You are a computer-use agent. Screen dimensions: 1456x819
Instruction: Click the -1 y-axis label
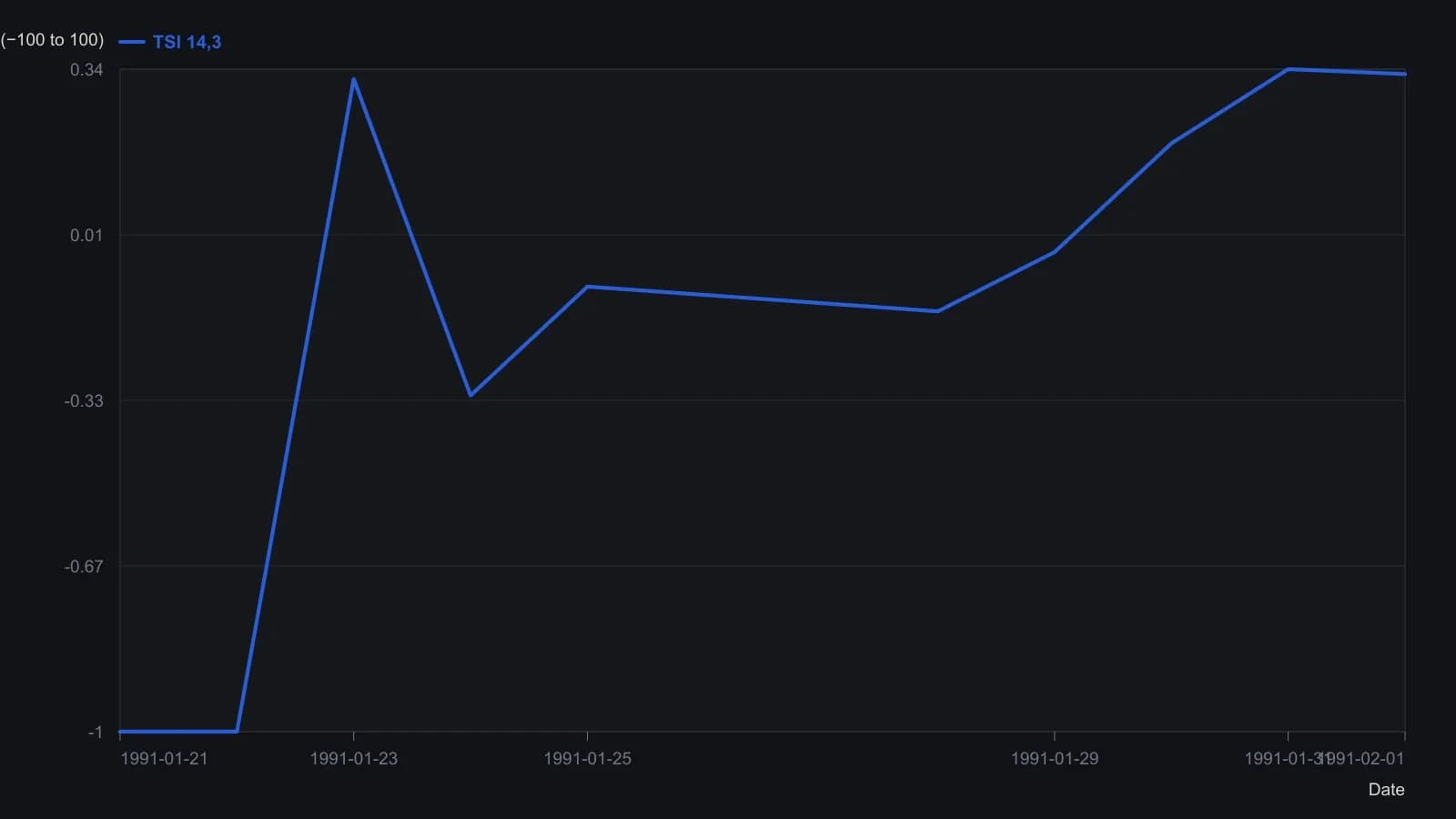coord(96,732)
